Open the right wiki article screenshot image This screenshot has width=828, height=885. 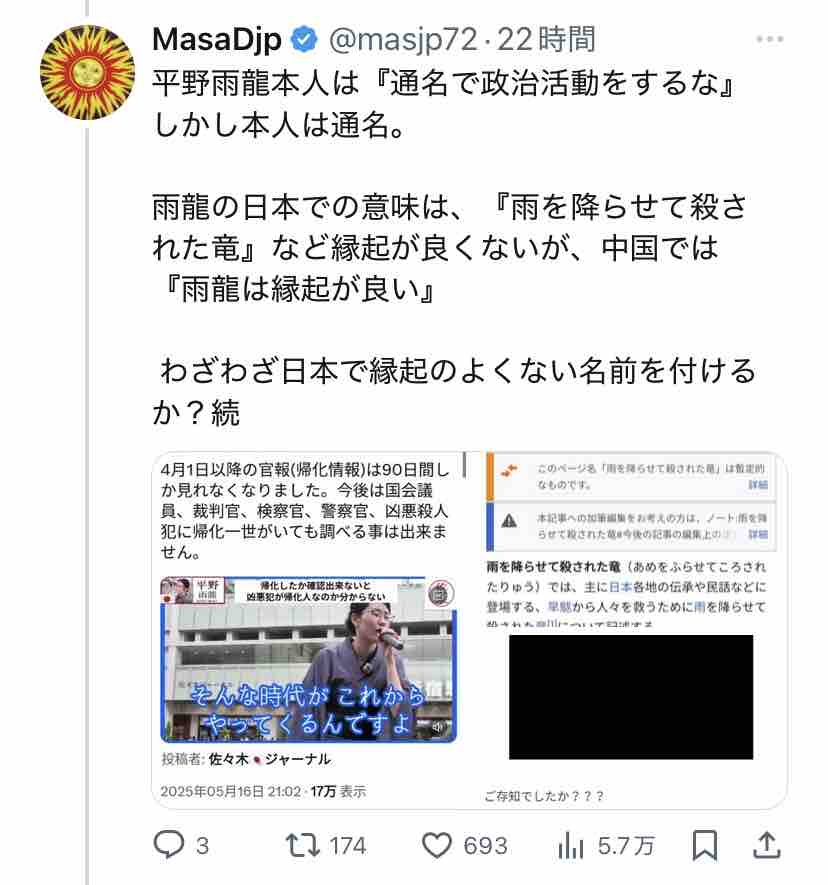tap(631, 630)
